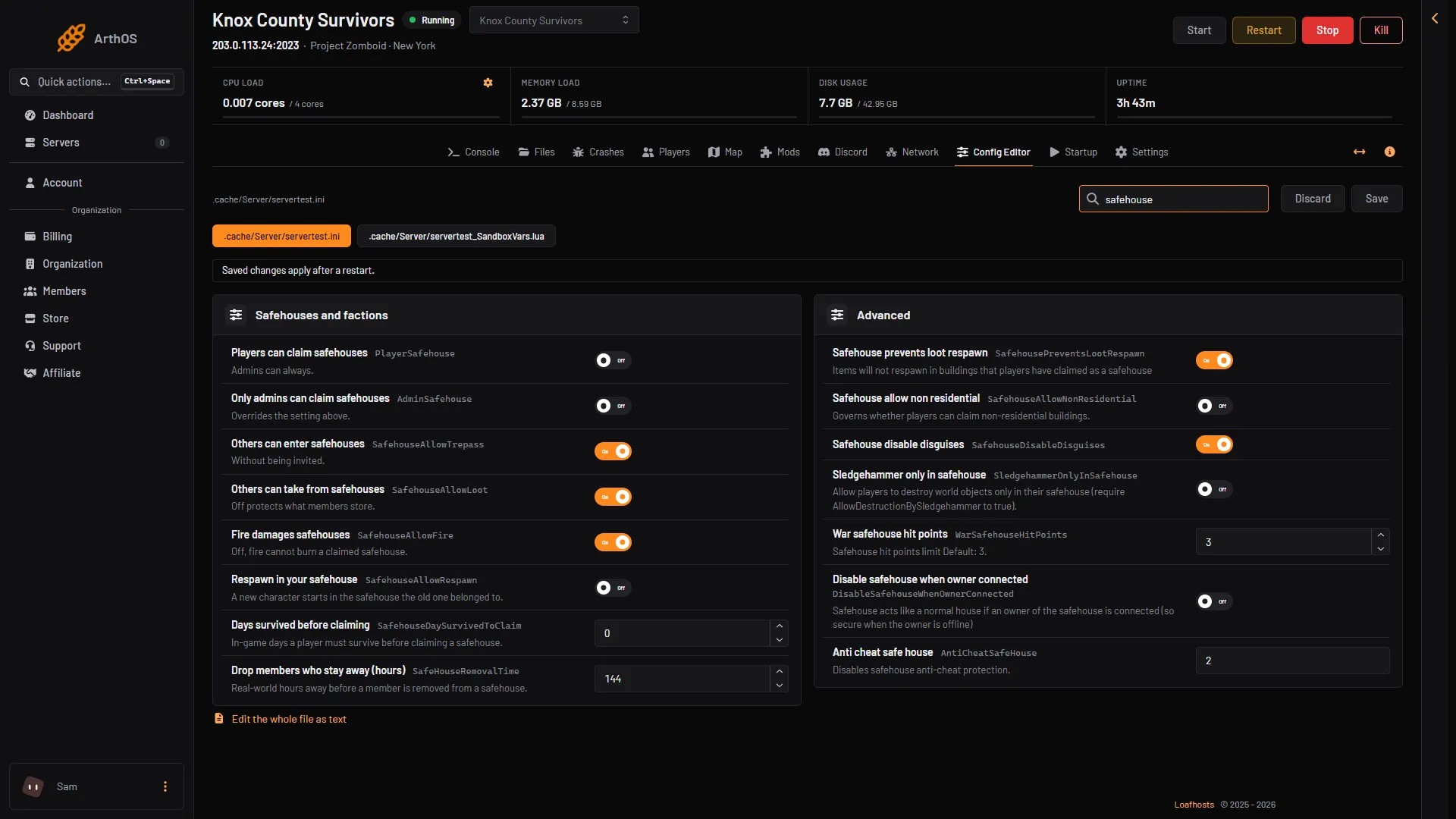Open the CPU load settings gear

[x=488, y=83]
